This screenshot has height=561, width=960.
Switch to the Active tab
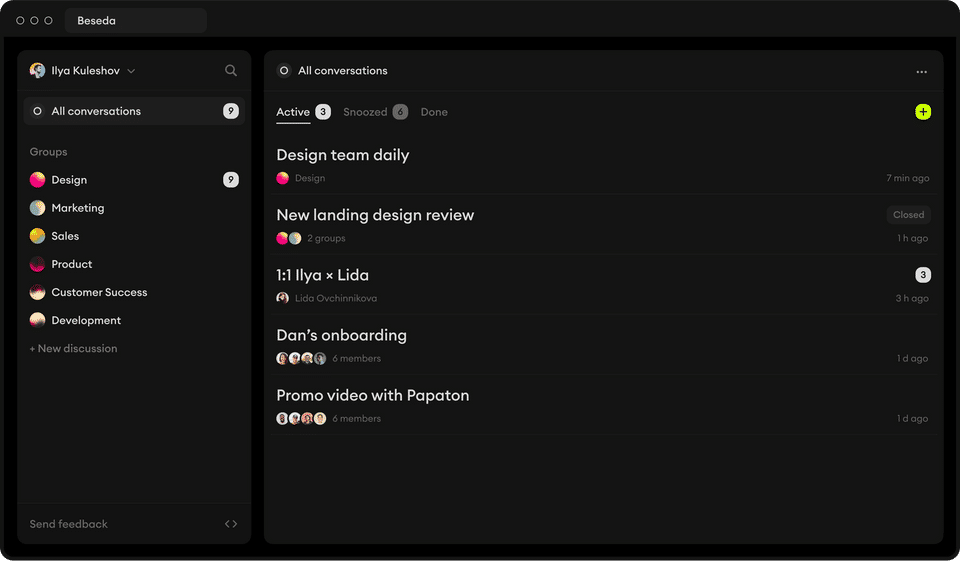point(293,112)
